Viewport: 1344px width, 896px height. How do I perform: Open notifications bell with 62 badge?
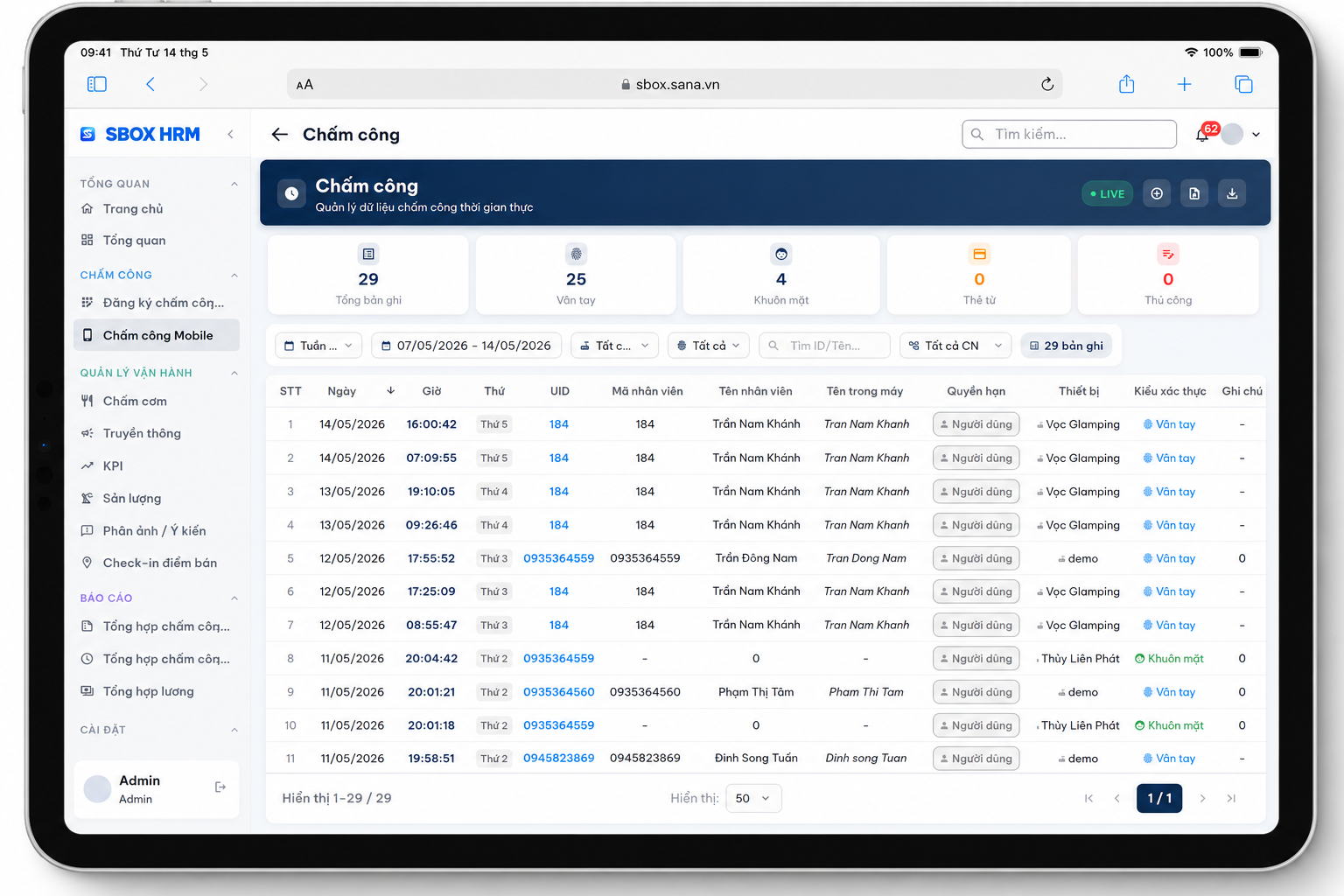coord(1204,134)
